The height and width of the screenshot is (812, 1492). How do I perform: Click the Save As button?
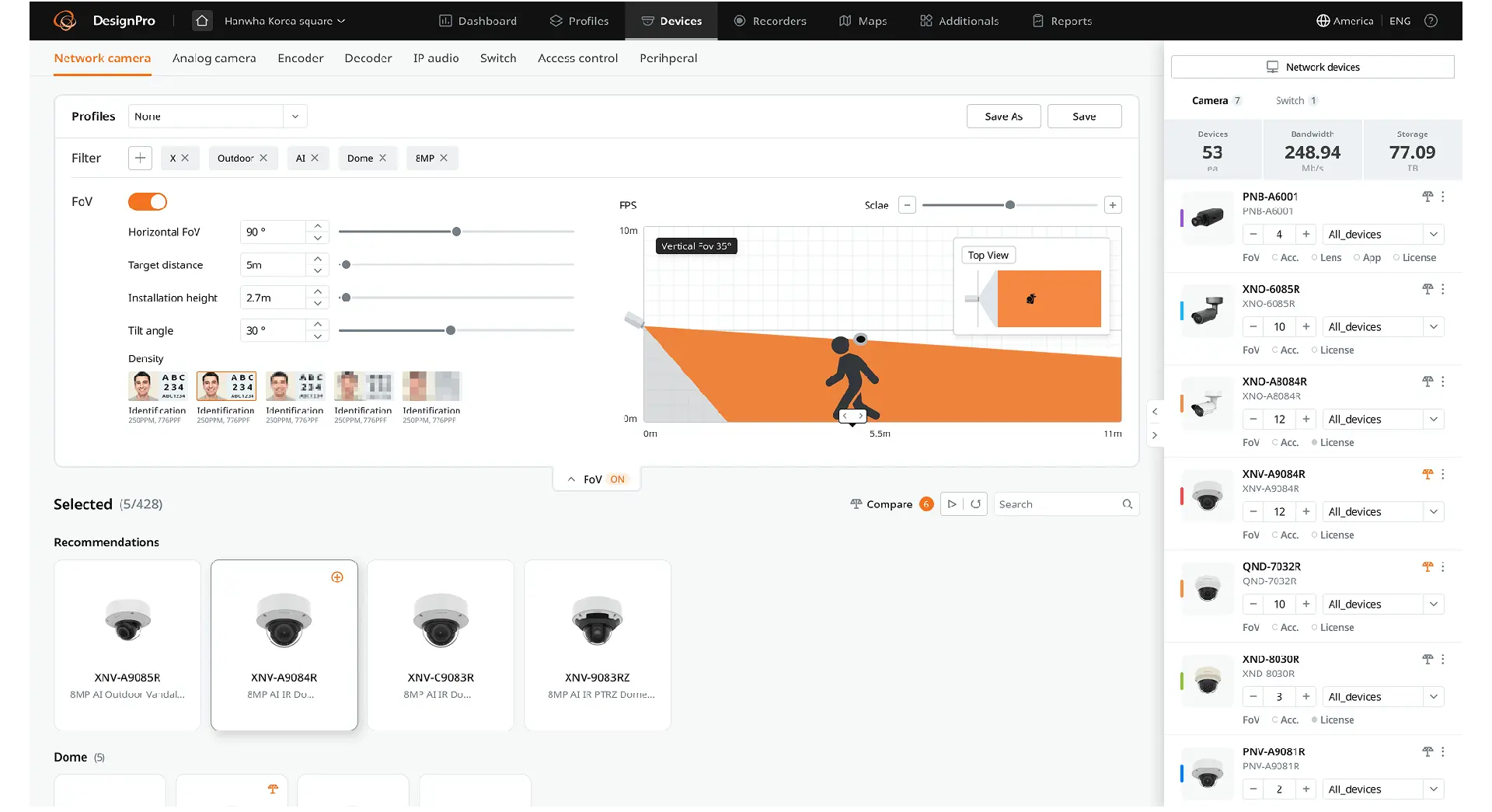[x=1003, y=117]
